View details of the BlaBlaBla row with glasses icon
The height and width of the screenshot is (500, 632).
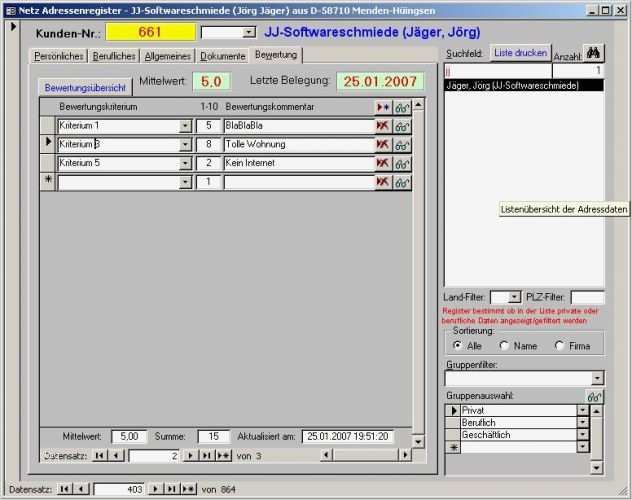coord(402,126)
